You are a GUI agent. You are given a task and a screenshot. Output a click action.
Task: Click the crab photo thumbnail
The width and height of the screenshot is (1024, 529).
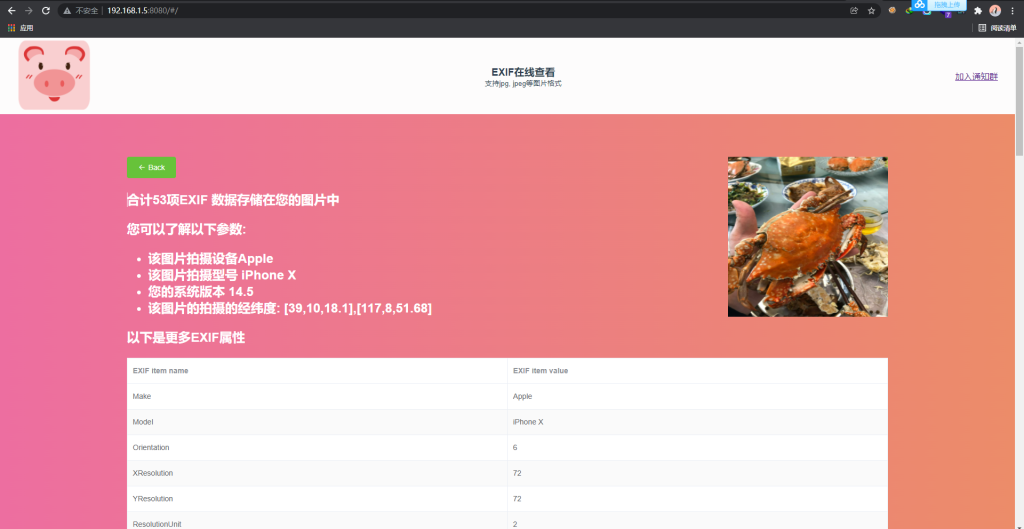coord(808,236)
